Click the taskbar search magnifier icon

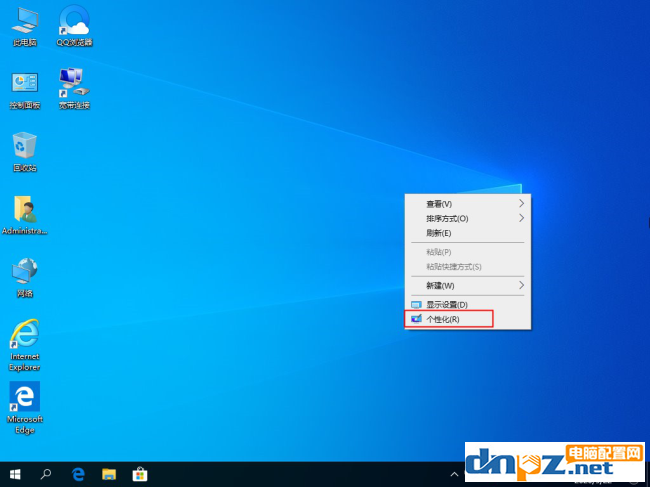46,473
